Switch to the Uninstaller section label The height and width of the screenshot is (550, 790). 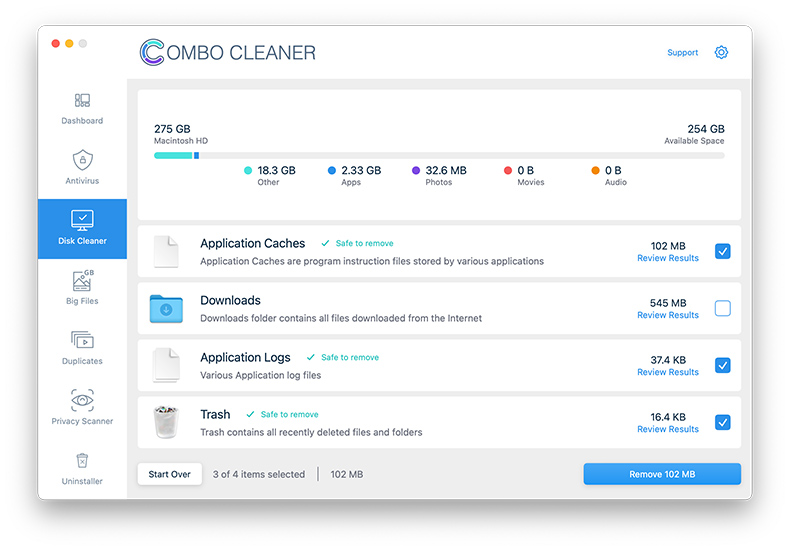82,481
